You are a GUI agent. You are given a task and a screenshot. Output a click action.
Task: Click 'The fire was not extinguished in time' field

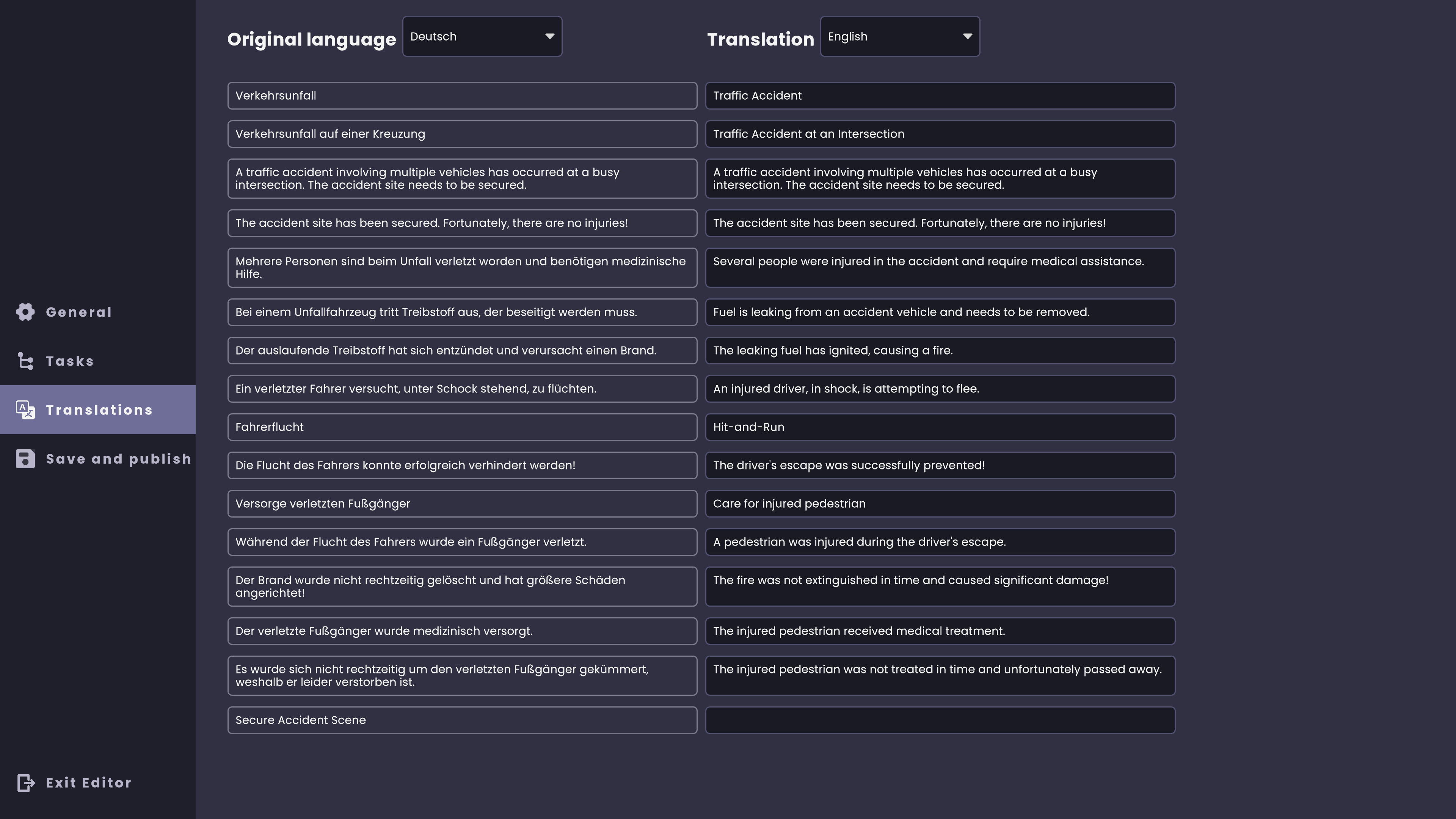point(940,586)
